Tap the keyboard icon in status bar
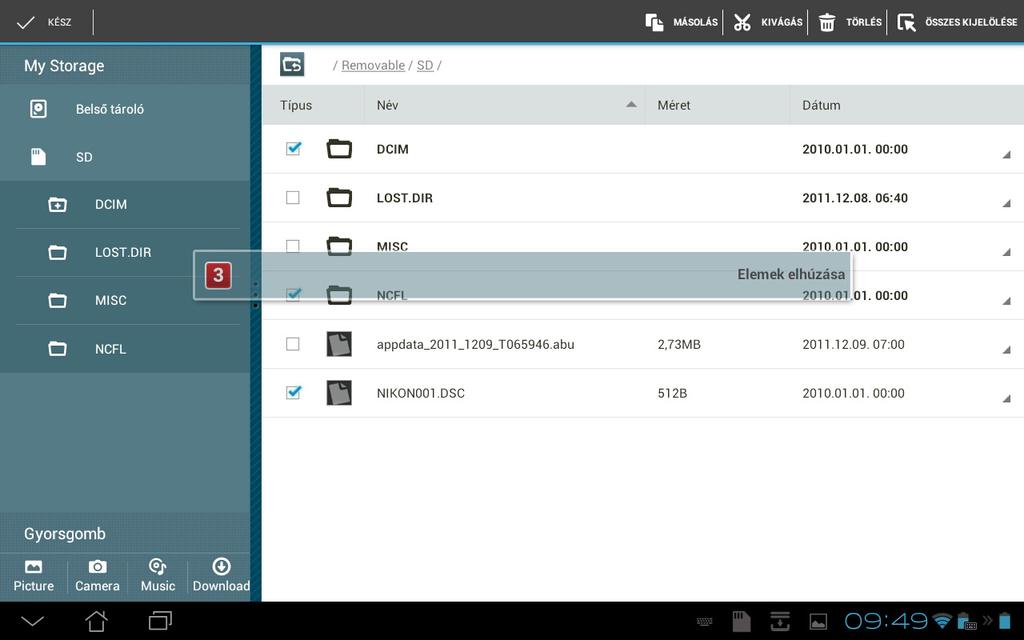 (704, 622)
